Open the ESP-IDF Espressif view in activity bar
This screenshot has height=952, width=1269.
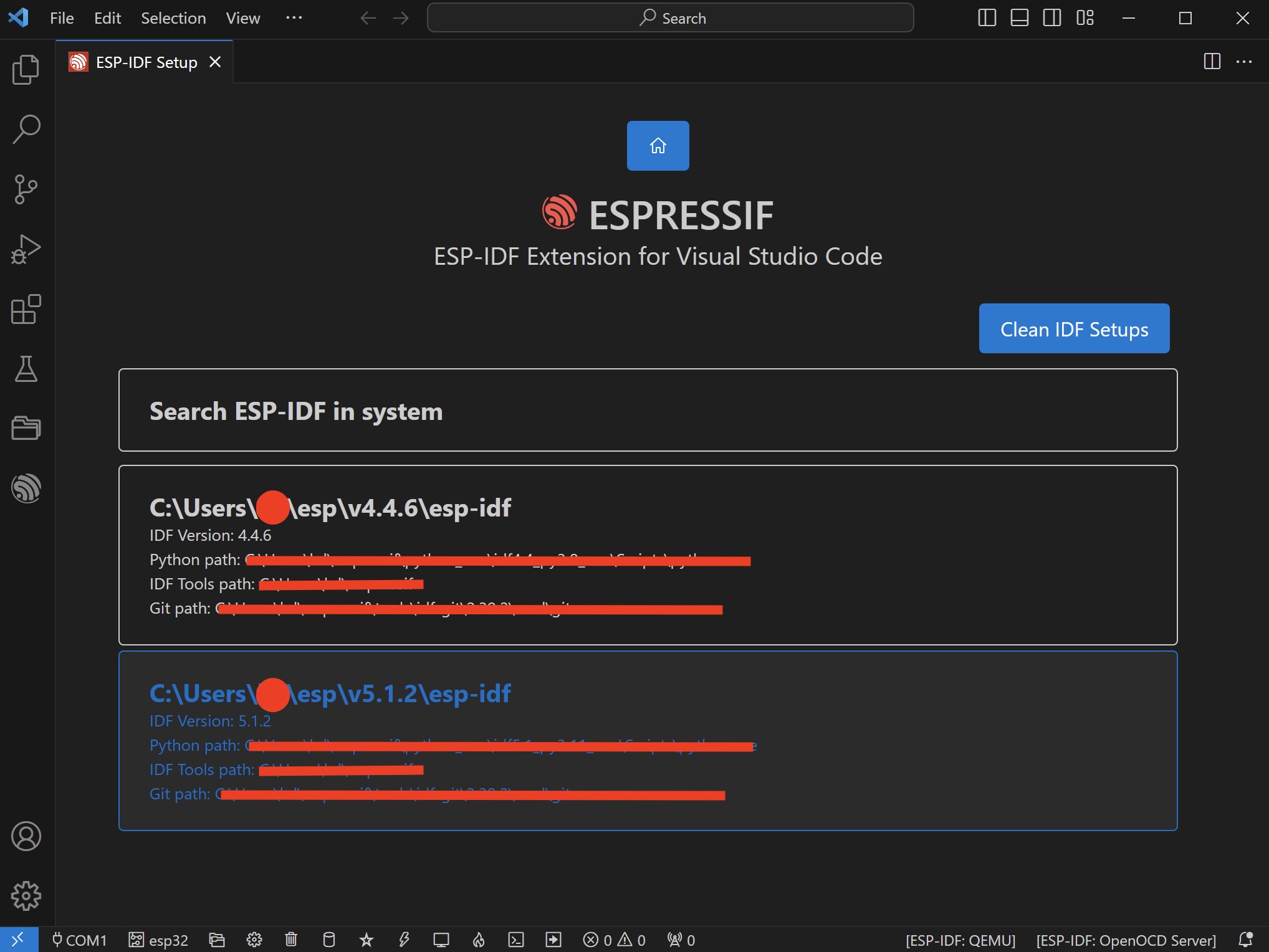(26, 488)
